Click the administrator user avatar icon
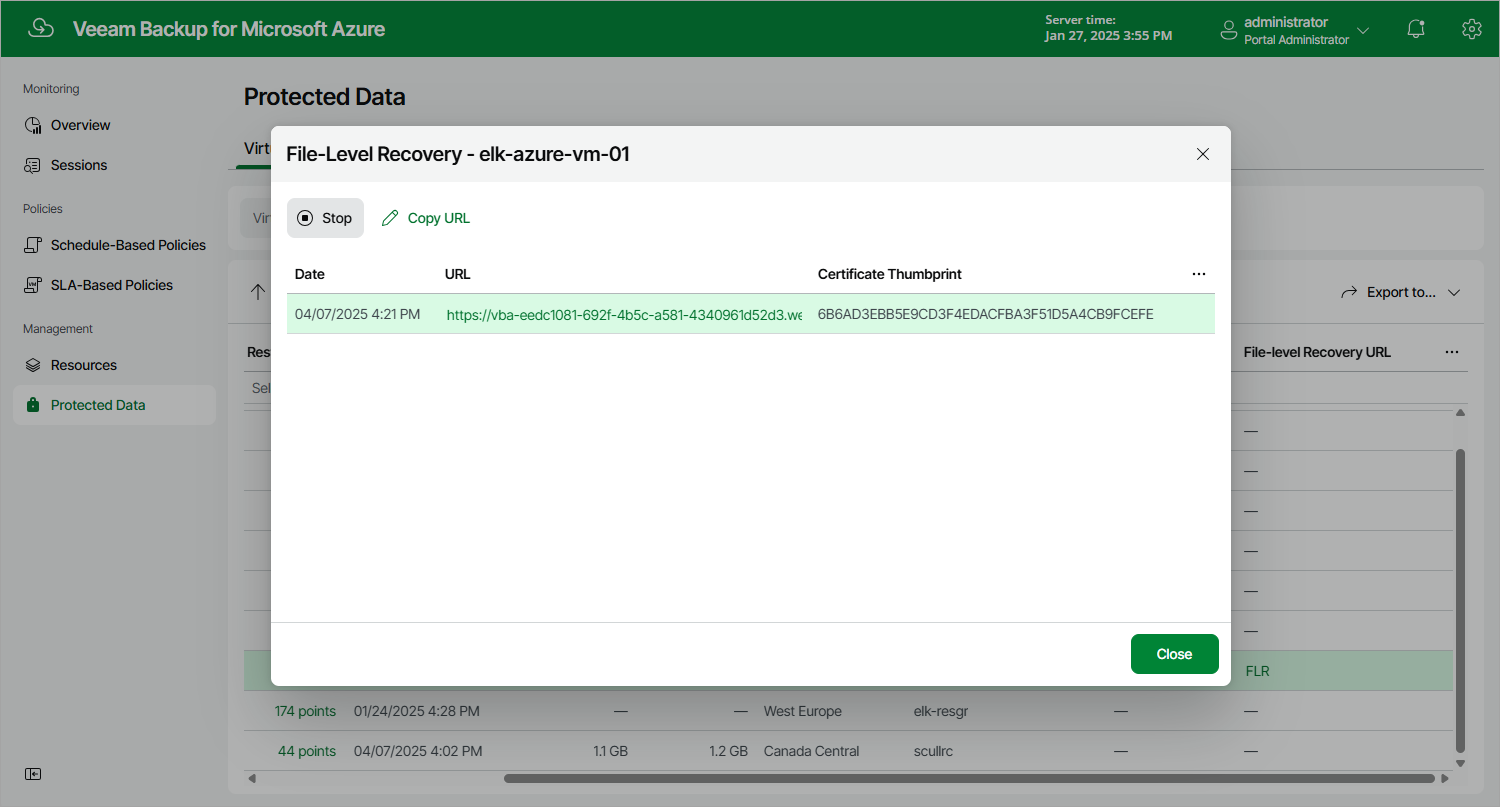Viewport: 1500px width, 807px height. pos(1229,30)
